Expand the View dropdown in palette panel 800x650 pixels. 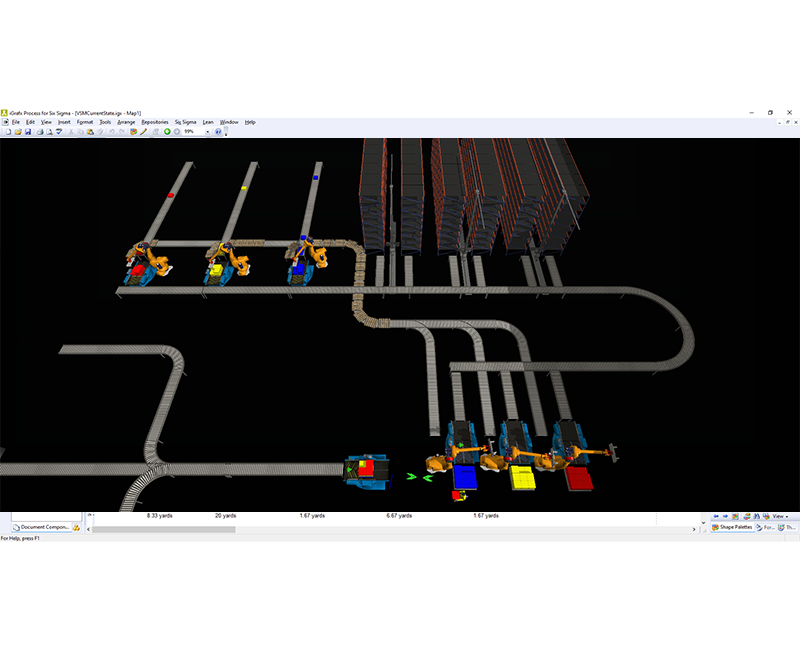click(x=780, y=516)
